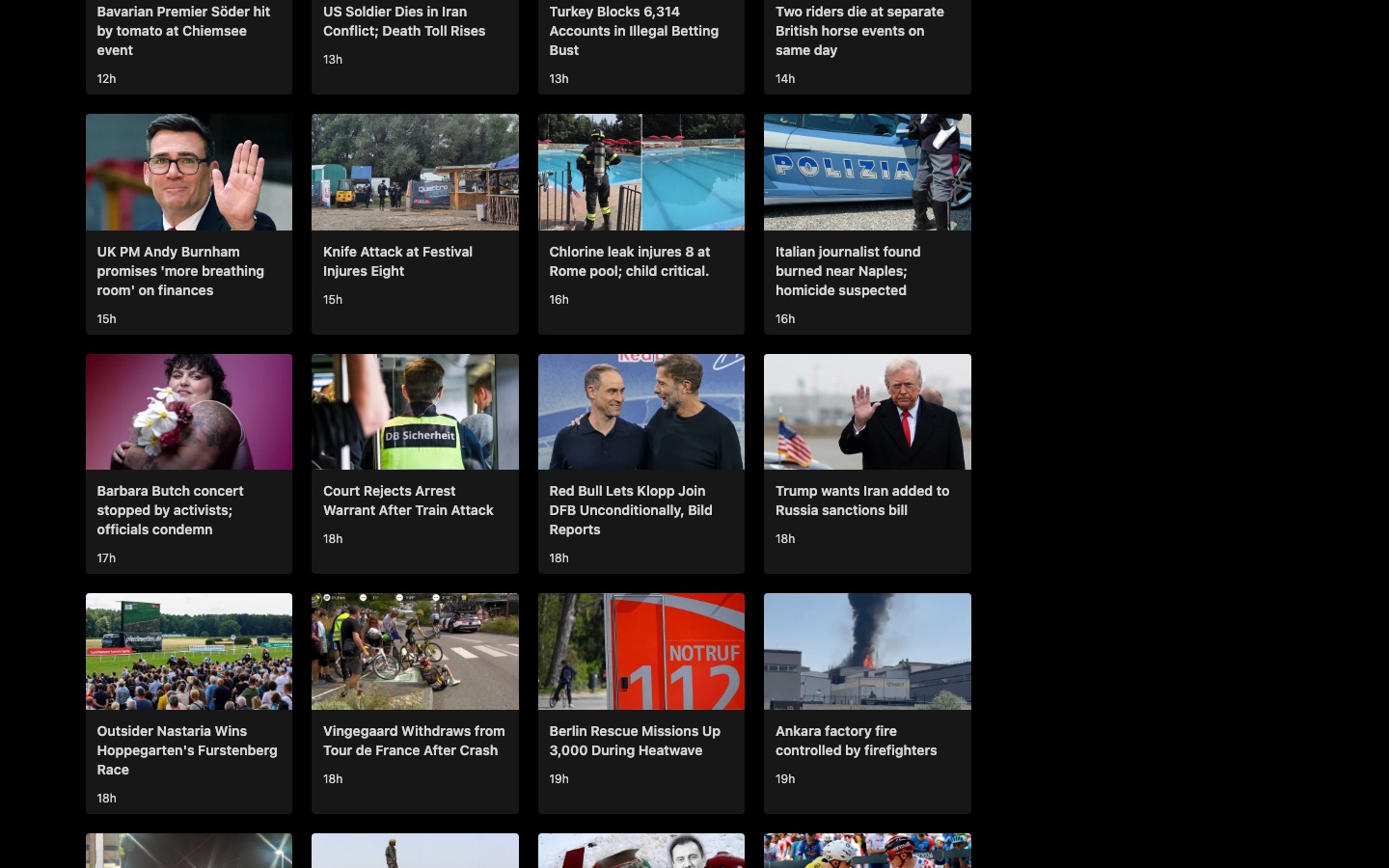1389x868 pixels.
Task: Select the Polizia car image
Action: pos(867,172)
